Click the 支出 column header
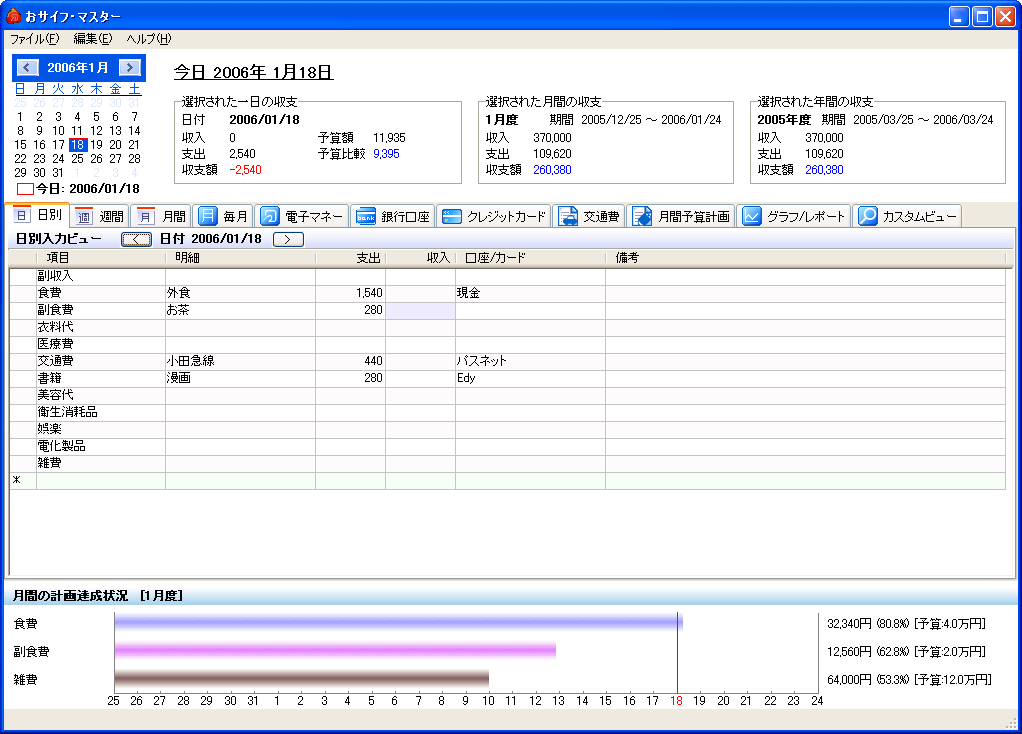This screenshot has height=734, width=1022. pos(351,258)
